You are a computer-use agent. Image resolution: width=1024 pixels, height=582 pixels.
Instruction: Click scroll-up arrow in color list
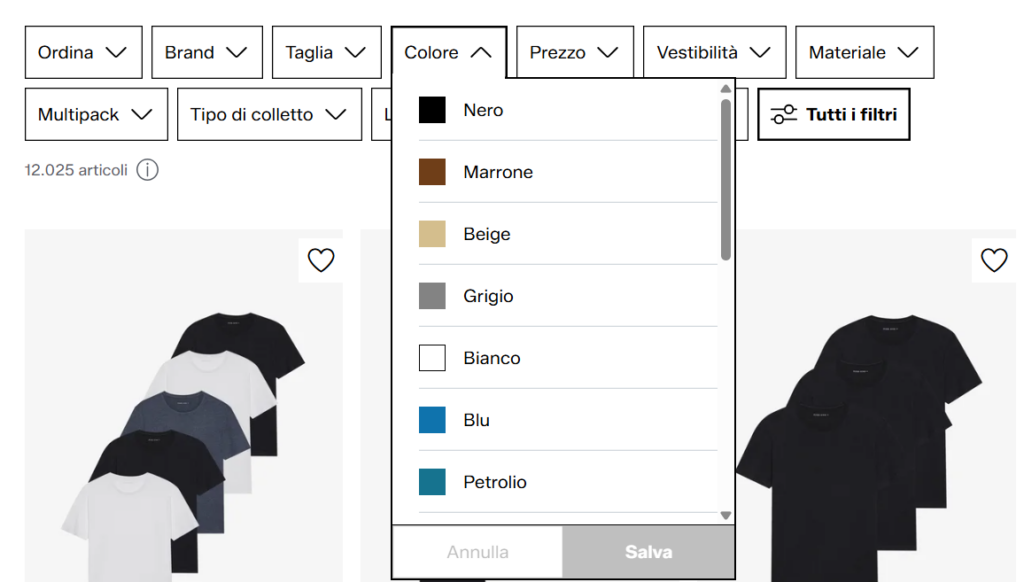pos(726,88)
